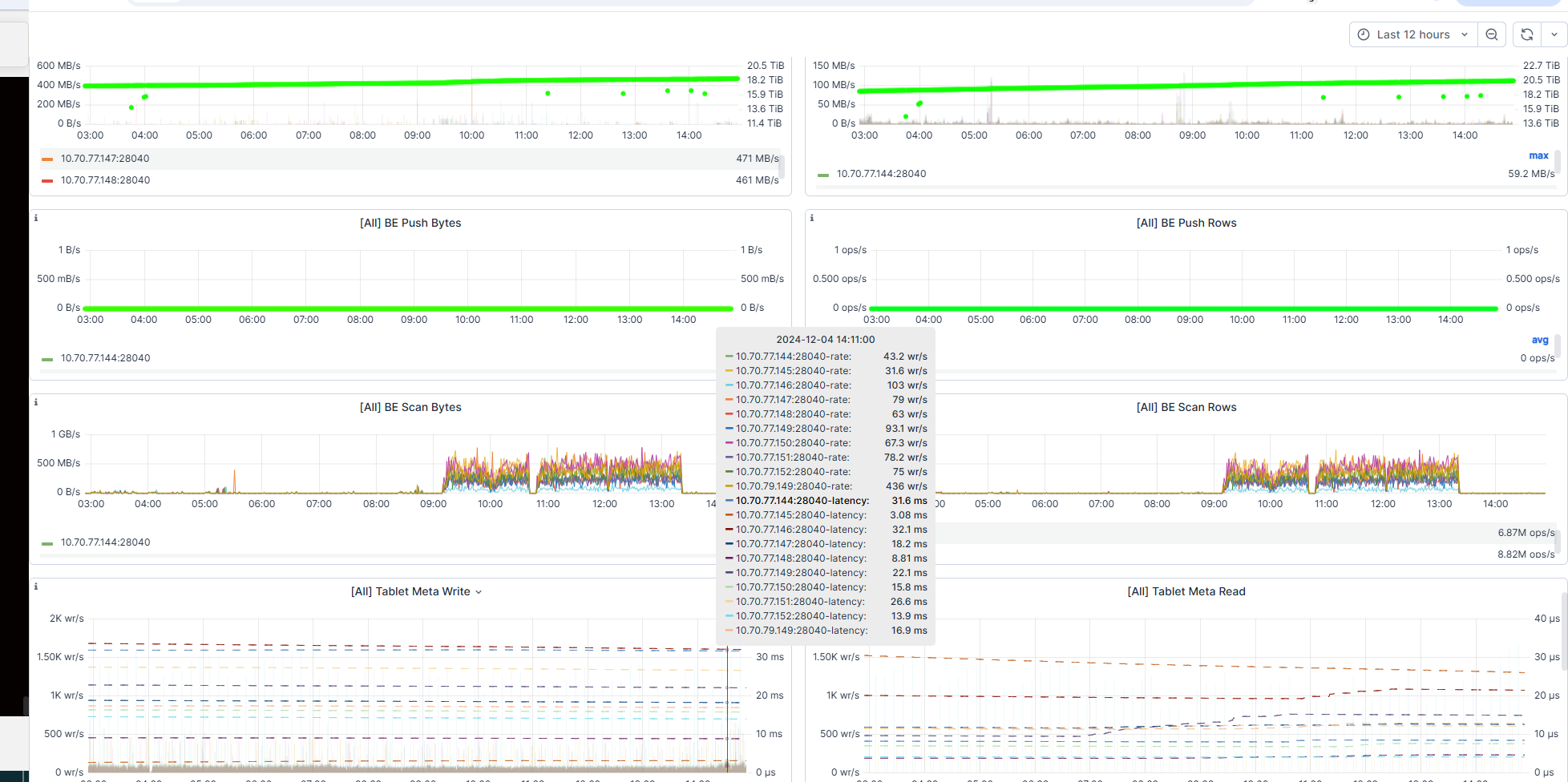
Task: Open the Last 12 hours time range picker
Action: 1413,34
